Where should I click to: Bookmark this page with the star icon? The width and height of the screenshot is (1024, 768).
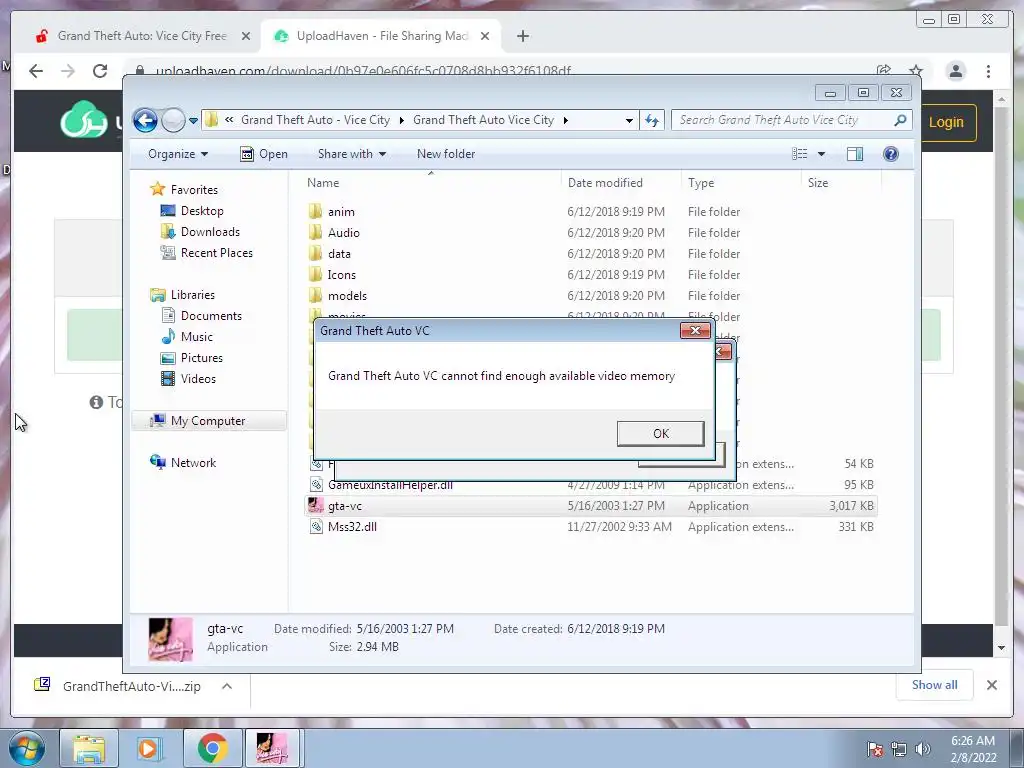point(916,71)
